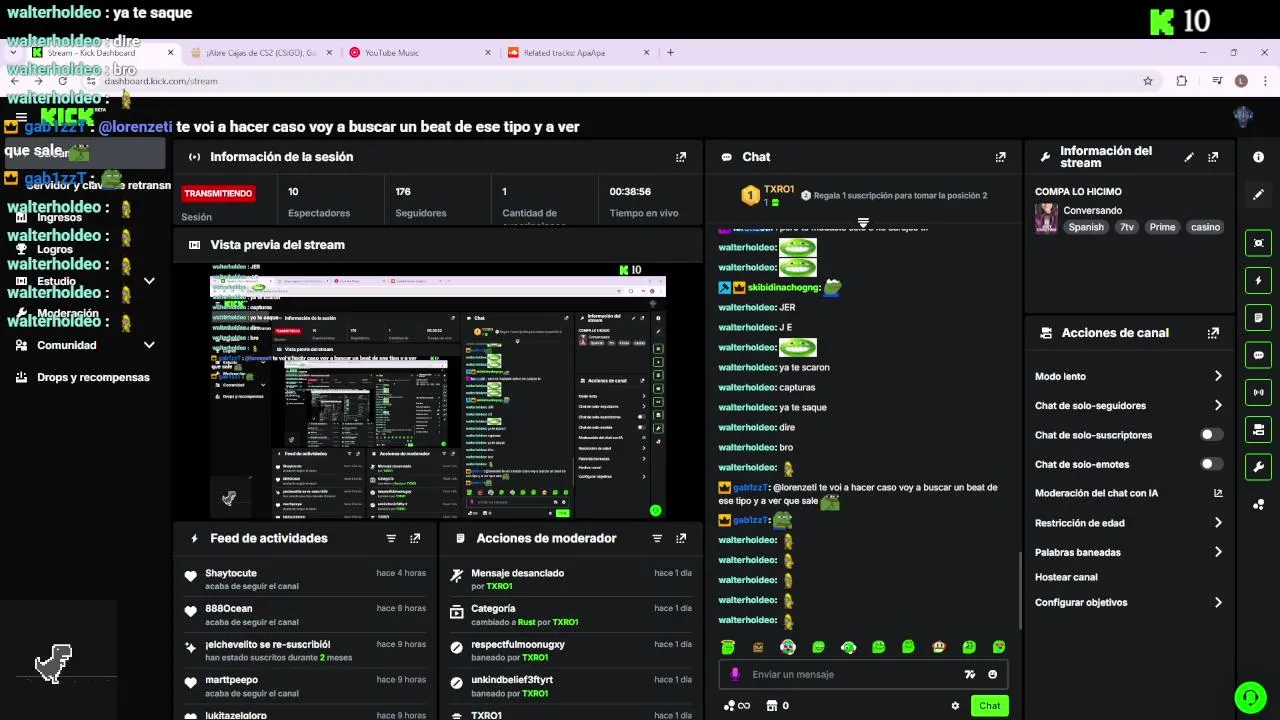Viewport: 1280px width, 720px height.
Task: Expand Palabras baneadas options
Action: pyautogui.click(x=1218, y=552)
